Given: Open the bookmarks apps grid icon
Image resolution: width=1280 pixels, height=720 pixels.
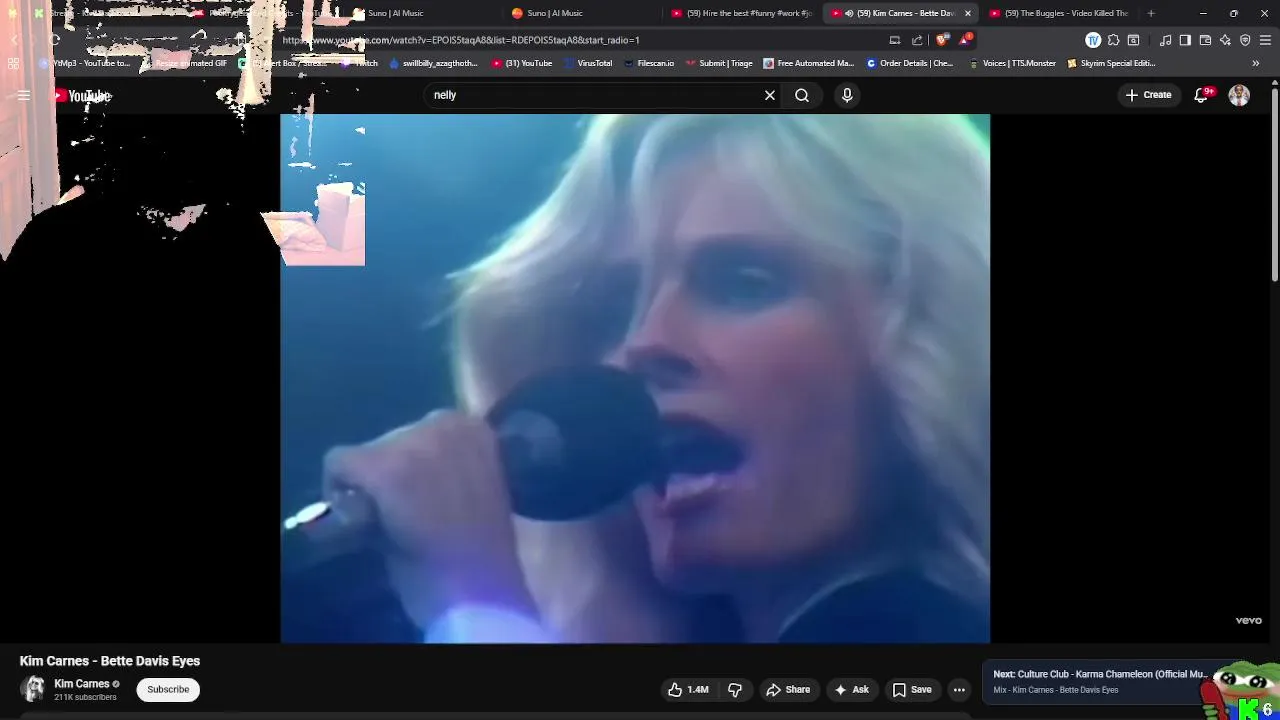Looking at the screenshot, I should [x=13, y=63].
